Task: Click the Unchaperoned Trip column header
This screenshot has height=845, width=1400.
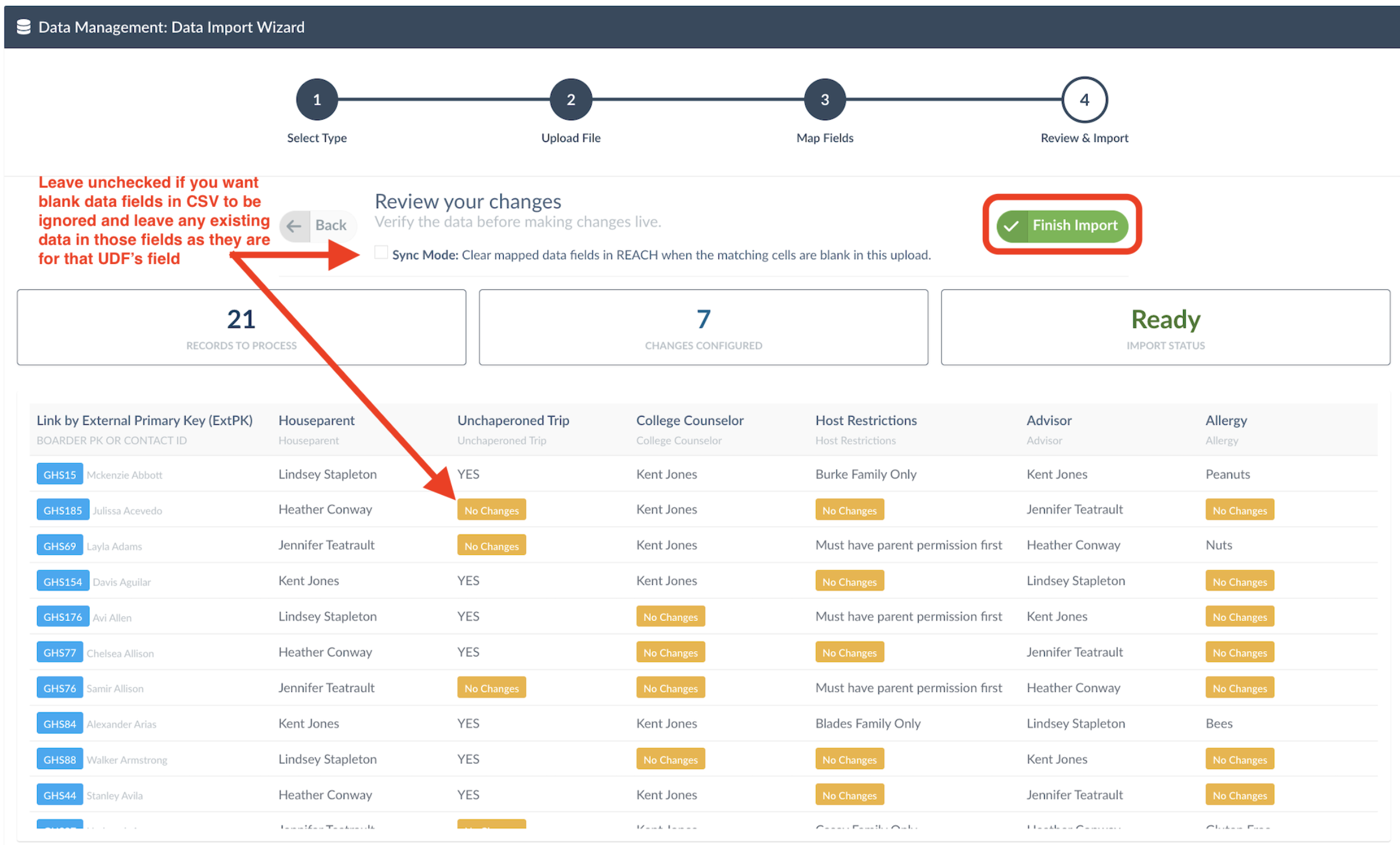Action: [x=513, y=420]
